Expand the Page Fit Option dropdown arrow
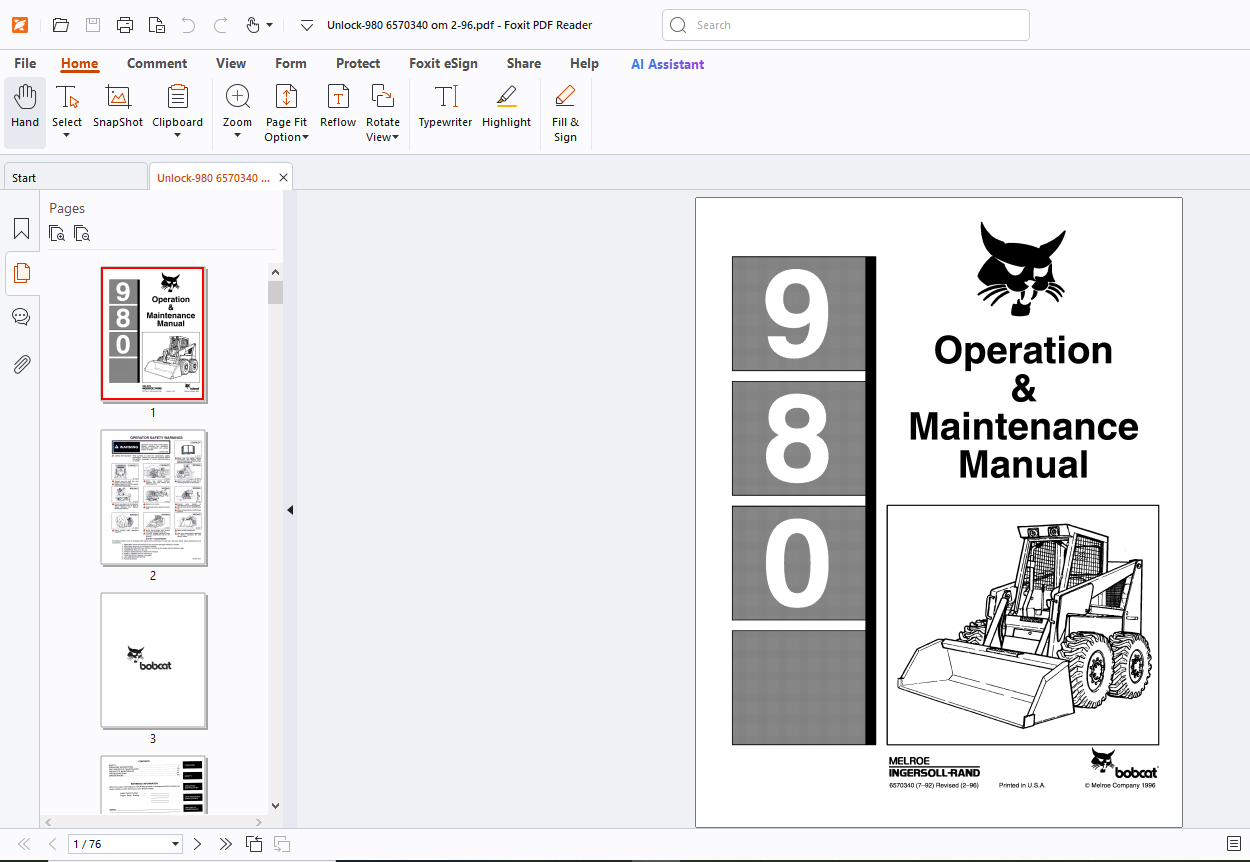This screenshot has height=862, width=1250. point(305,138)
